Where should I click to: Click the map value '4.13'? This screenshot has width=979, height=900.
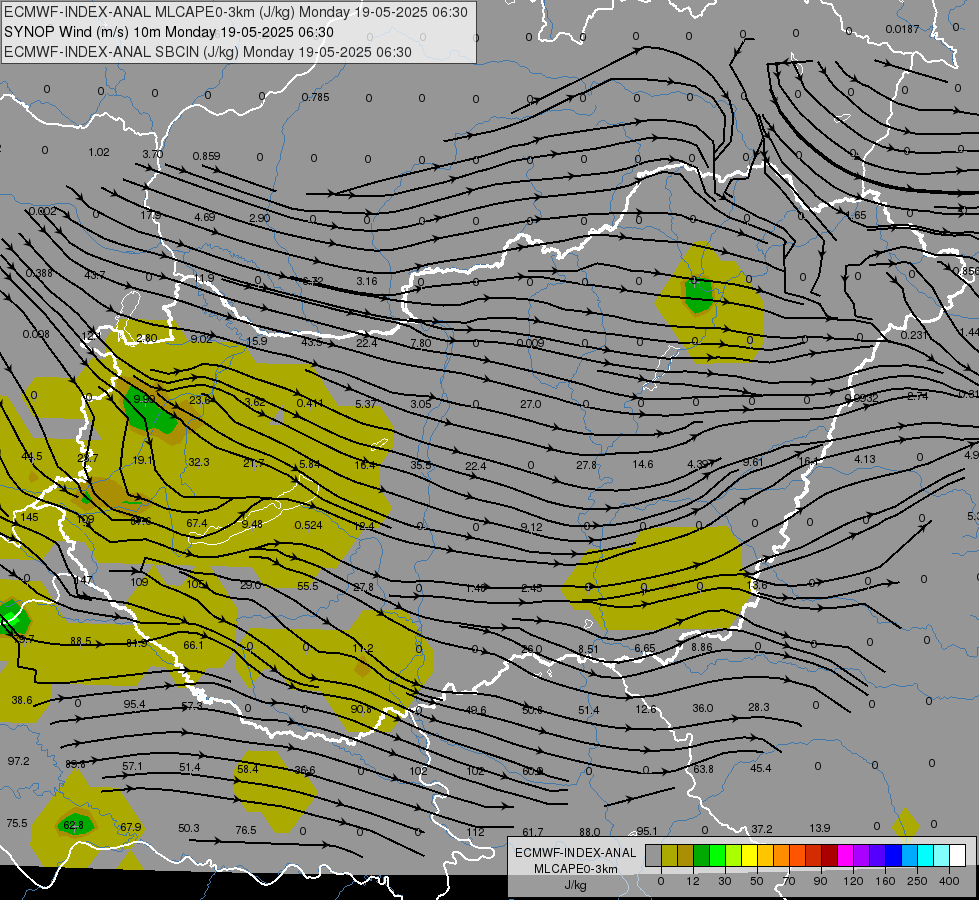click(865, 459)
